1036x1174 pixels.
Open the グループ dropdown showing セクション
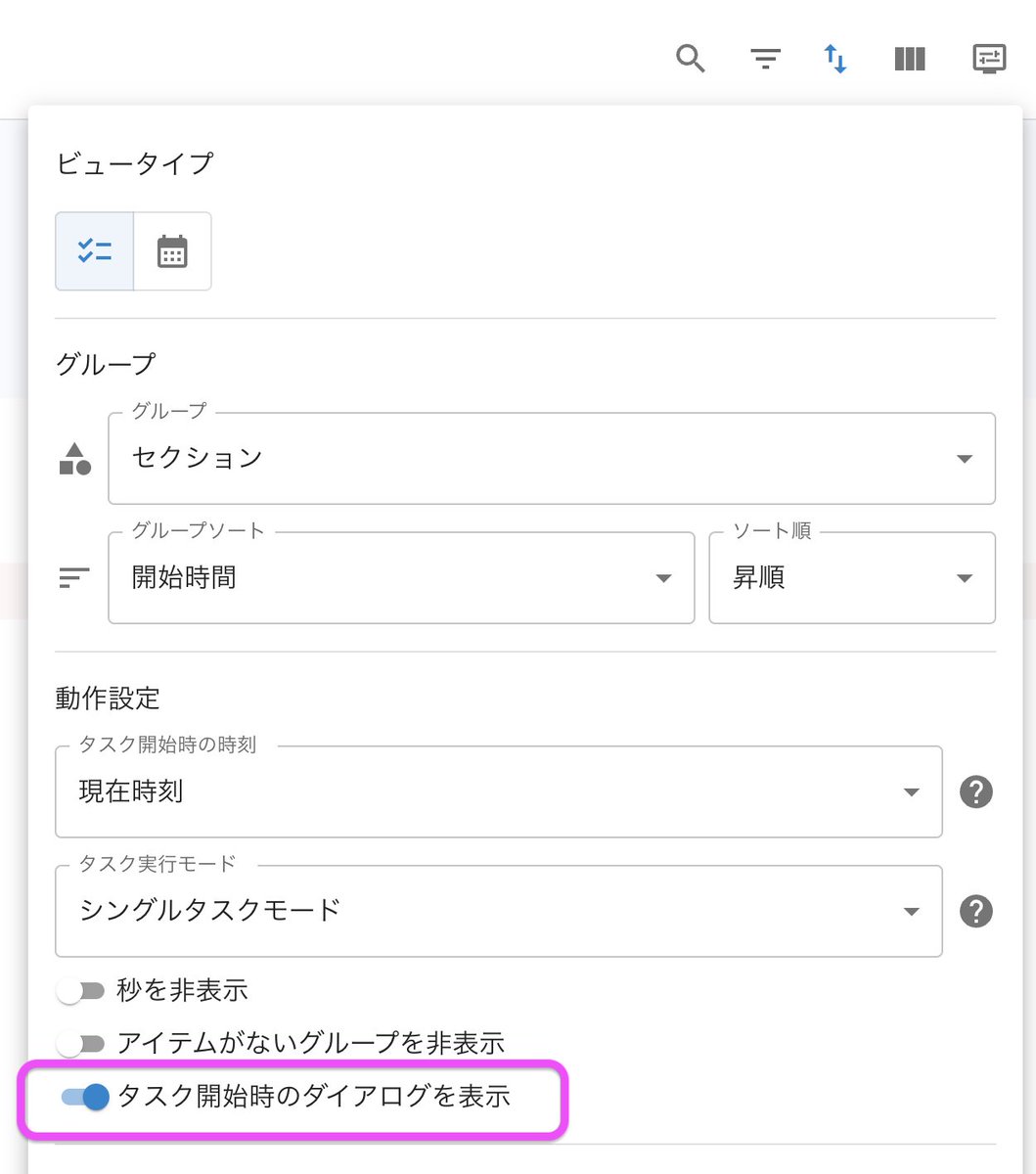[x=552, y=459]
